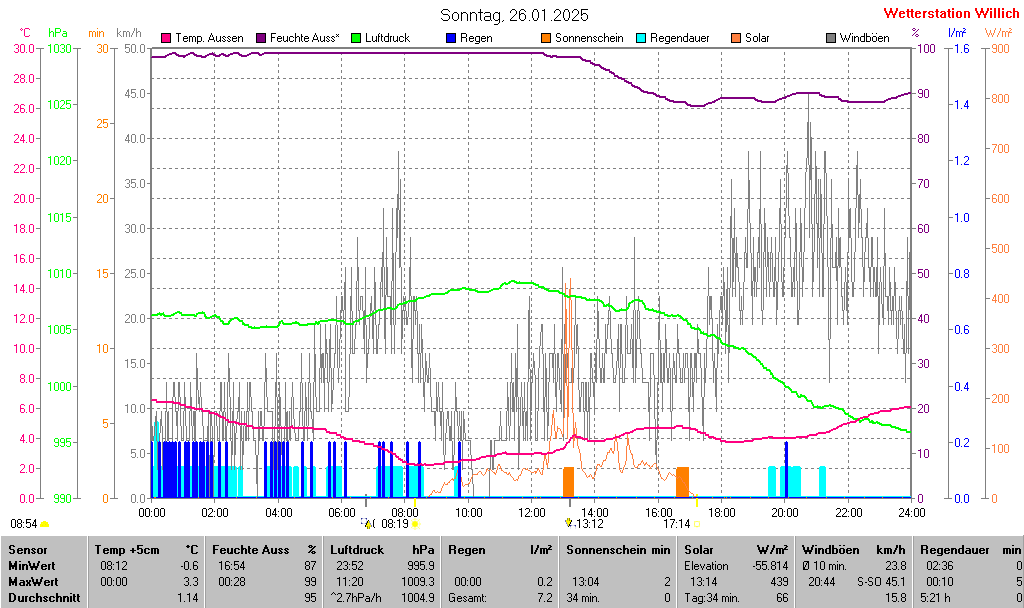This screenshot has width=1024, height=608.
Task: Click the 'Windböen' legend label
Action: tap(865, 38)
